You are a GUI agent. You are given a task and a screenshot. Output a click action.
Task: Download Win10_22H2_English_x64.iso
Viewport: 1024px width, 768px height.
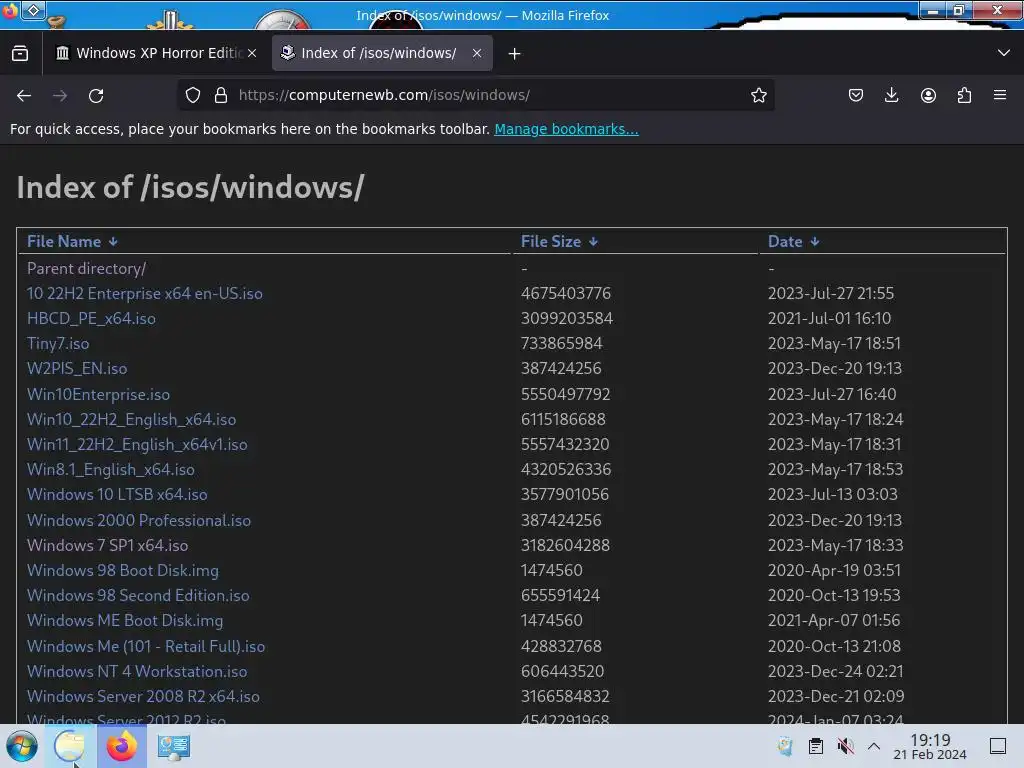[131, 419]
